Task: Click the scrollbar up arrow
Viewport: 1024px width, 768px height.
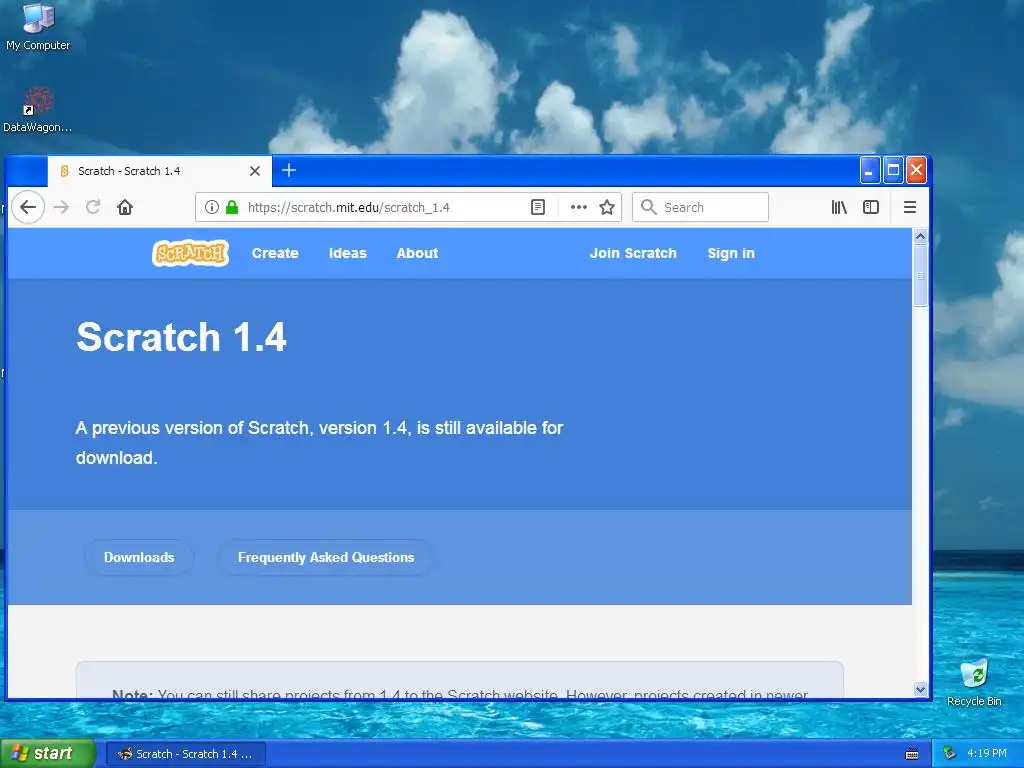Action: (x=920, y=236)
